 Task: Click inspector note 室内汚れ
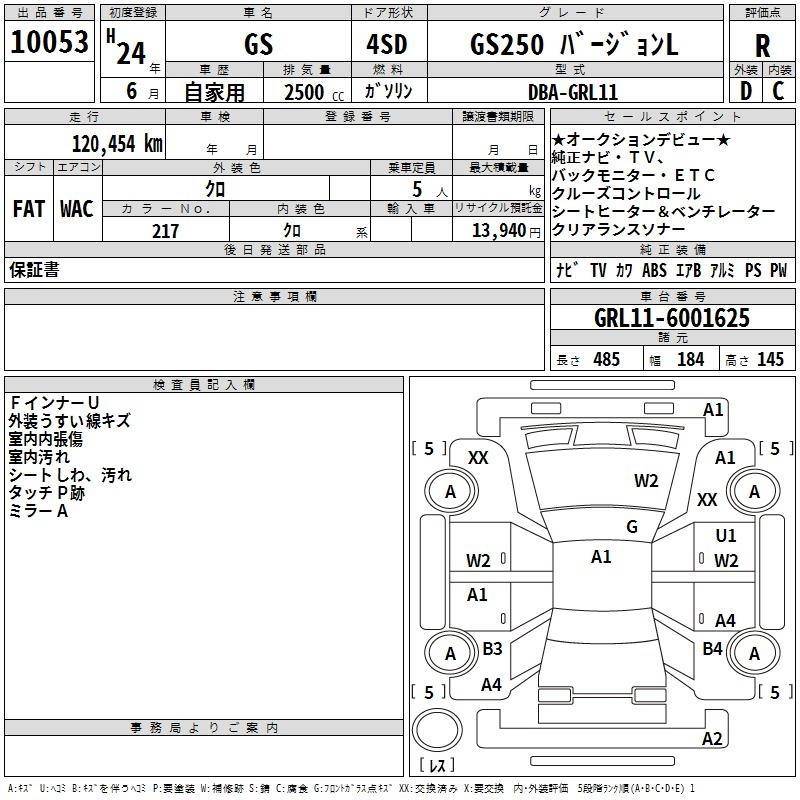tap(39, 457)
